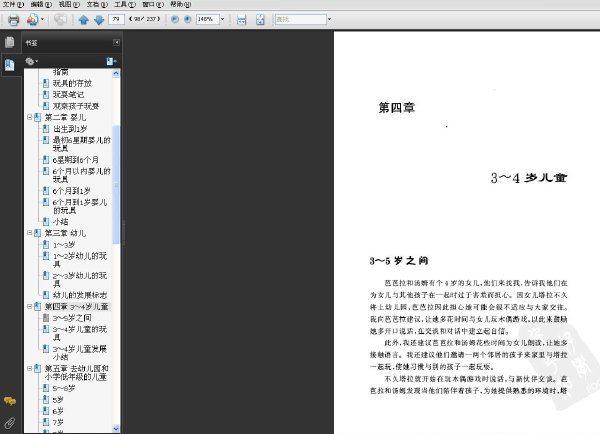
Task: Select bookmark 6岁
Action: (x=58, y=411)
